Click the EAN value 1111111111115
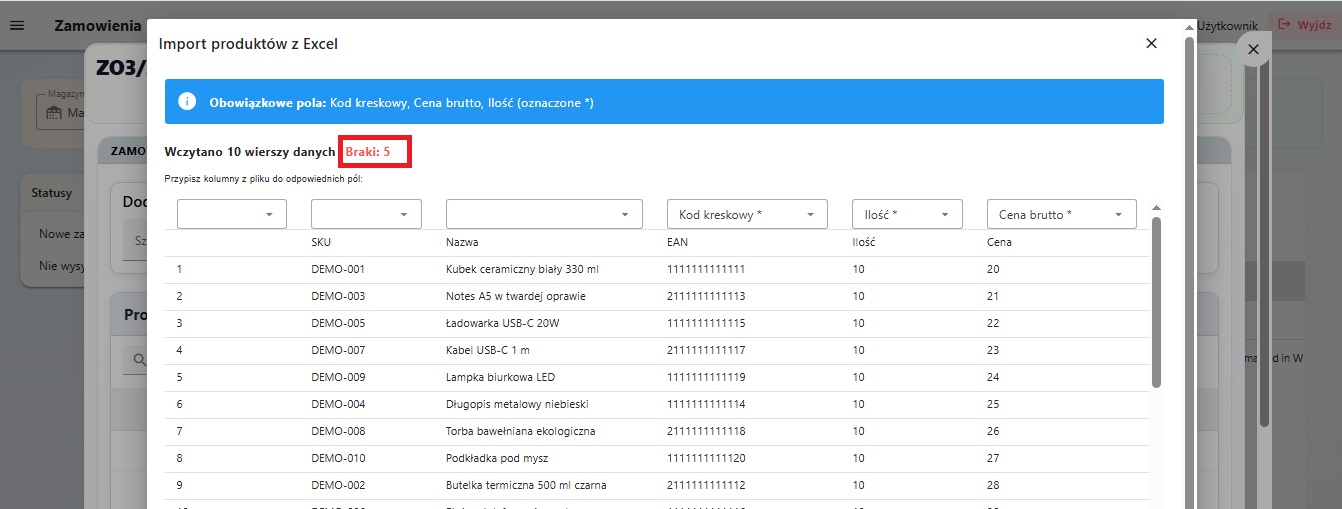1342x509 pixels. point(706,323)
